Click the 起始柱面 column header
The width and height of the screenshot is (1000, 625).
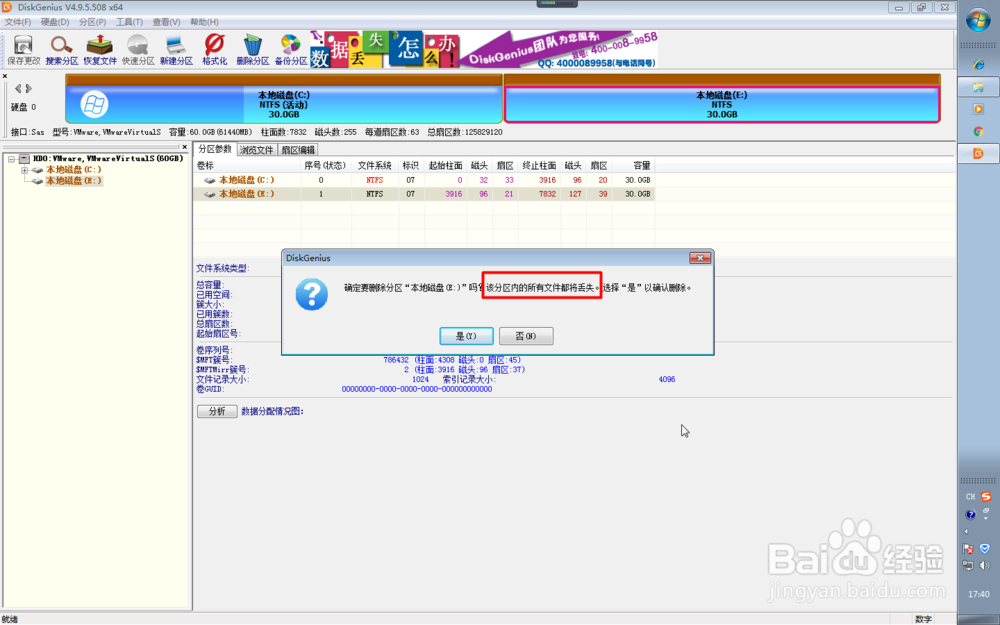point(445,166)
